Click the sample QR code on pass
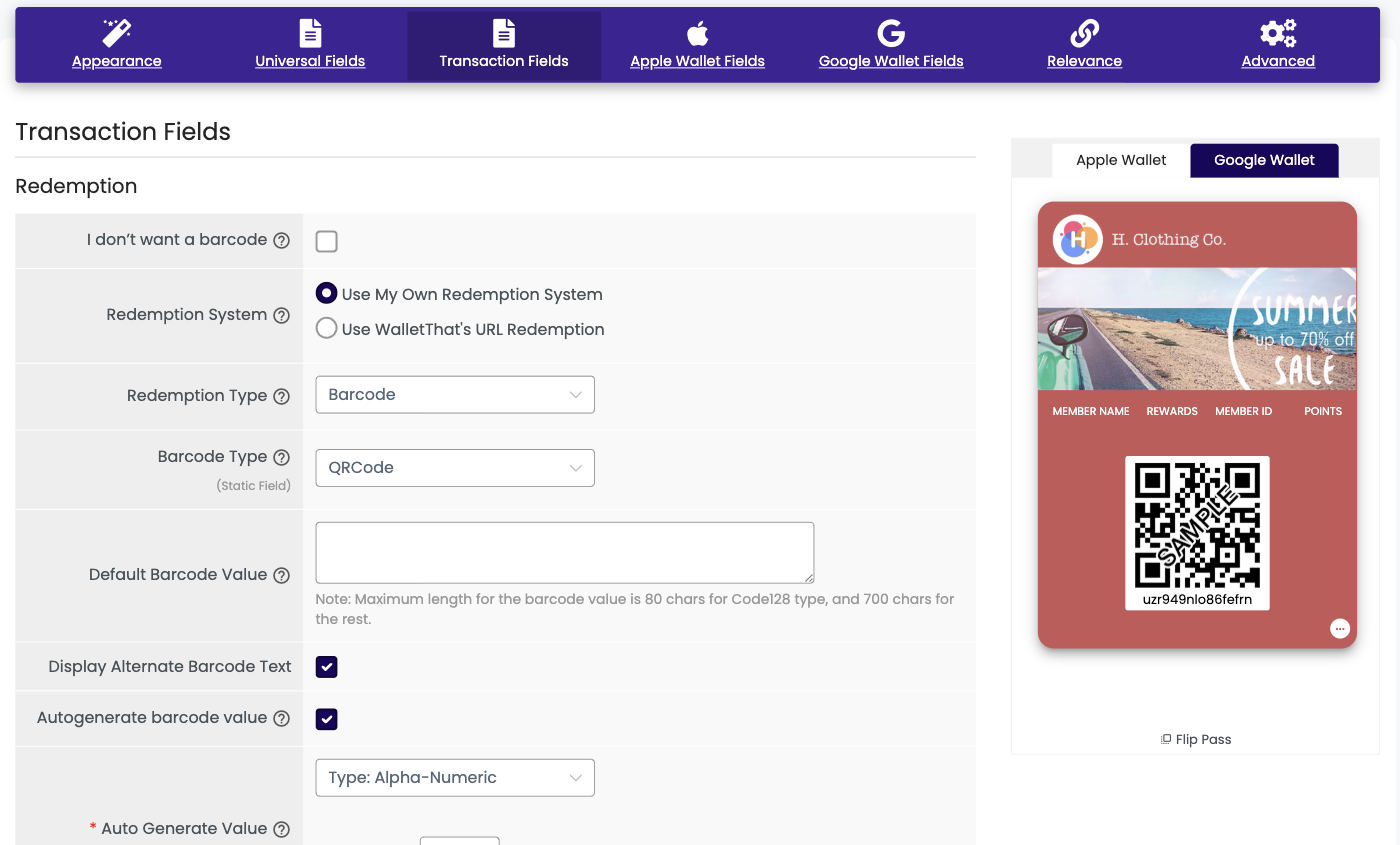1400x845 pixels. point(1197,525)
